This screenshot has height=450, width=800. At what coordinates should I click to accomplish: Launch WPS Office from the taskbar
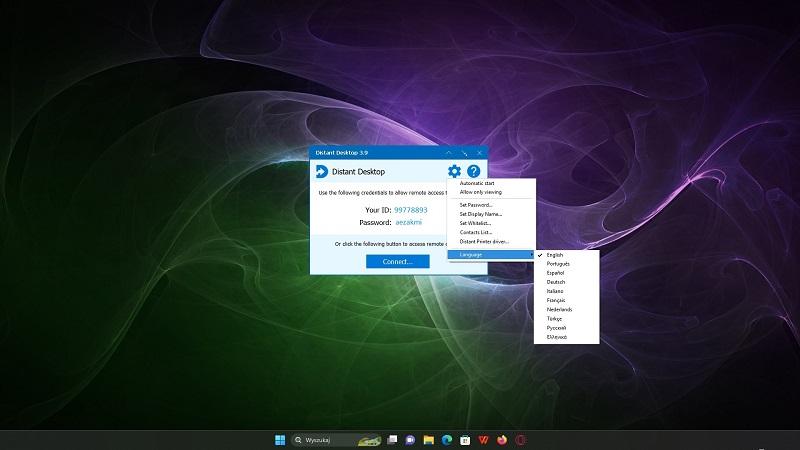(x=483, y=440)
